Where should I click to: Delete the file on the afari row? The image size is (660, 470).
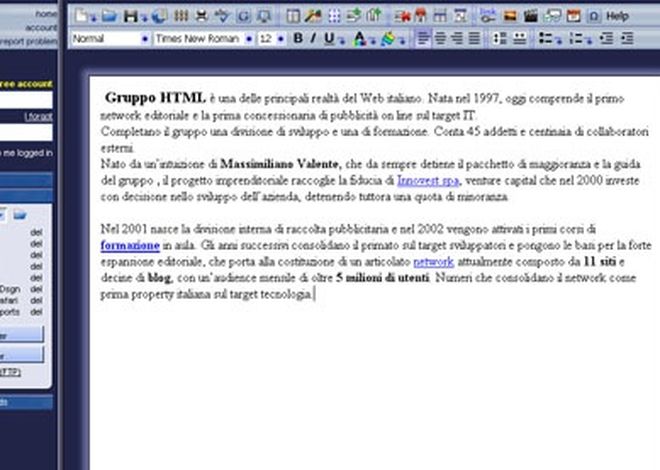[36, 300]
